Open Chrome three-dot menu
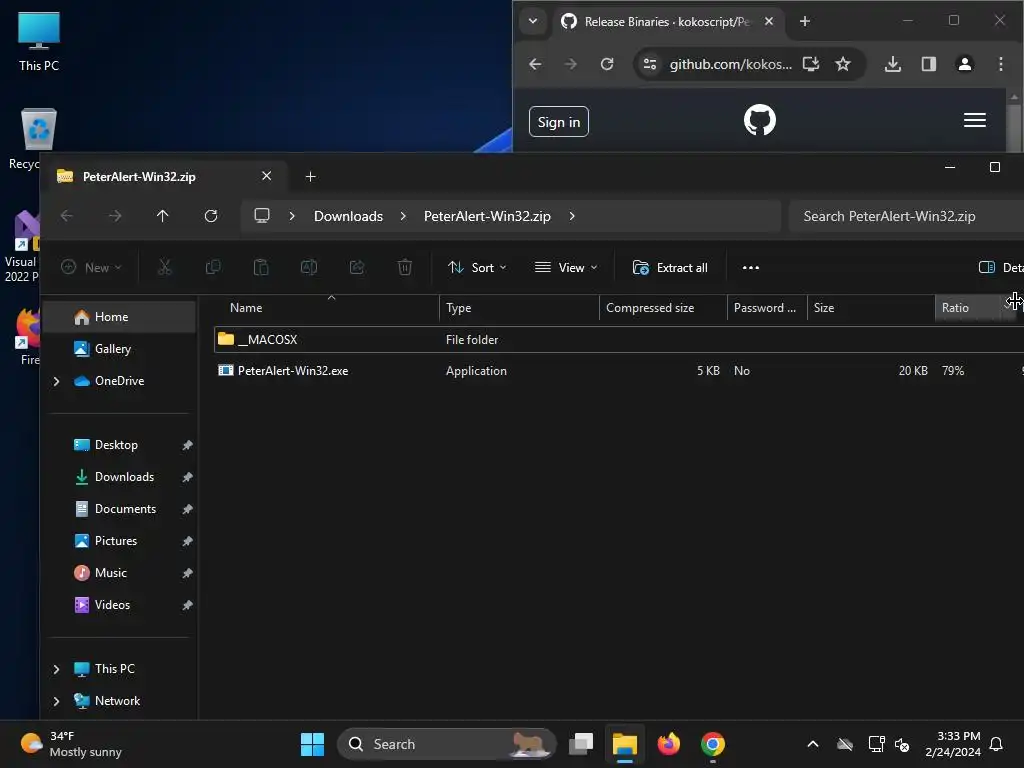This screenshot has width=1024, height=768. (x=1000, y=64)
